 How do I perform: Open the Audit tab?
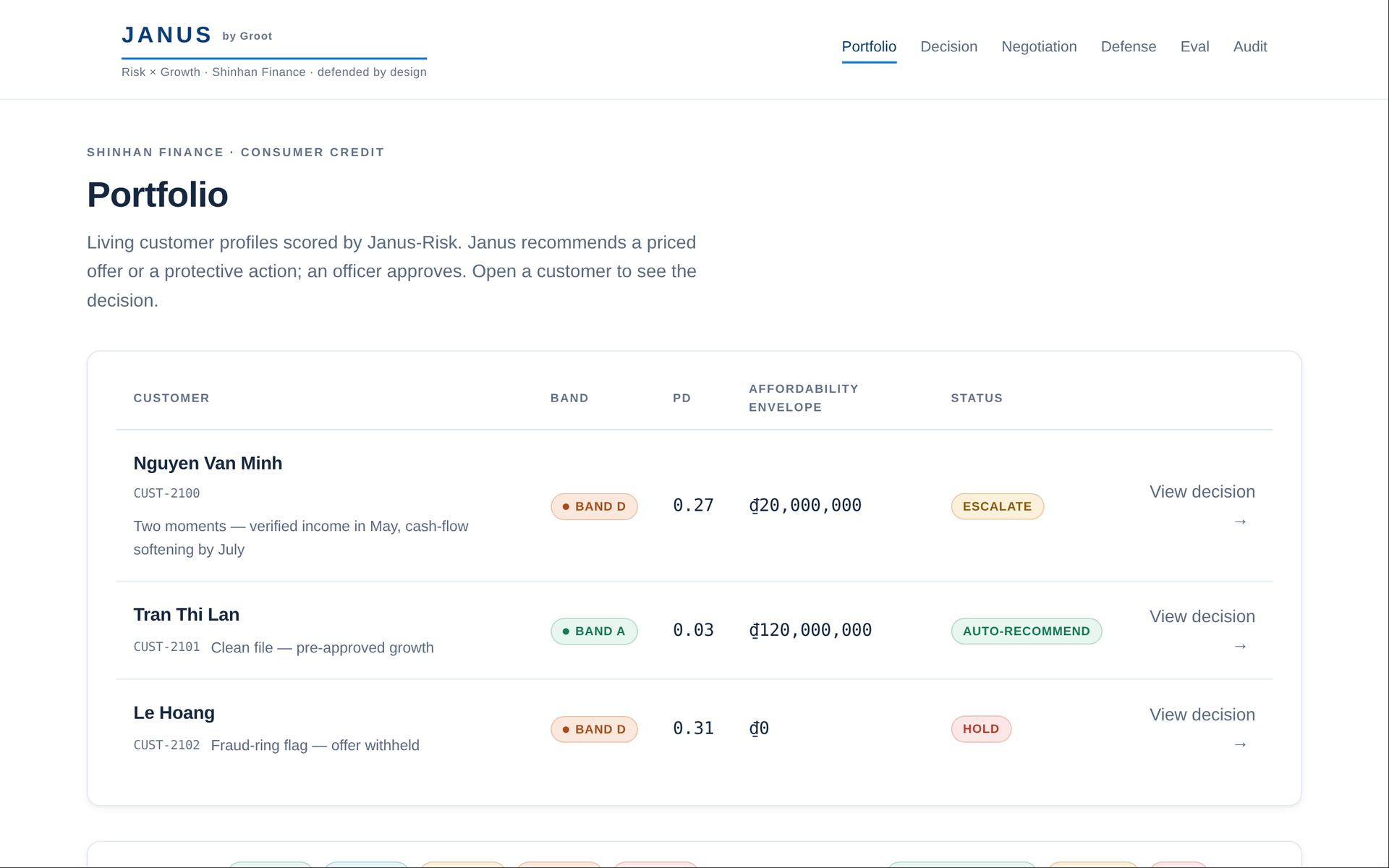[x=1250, y=47]
